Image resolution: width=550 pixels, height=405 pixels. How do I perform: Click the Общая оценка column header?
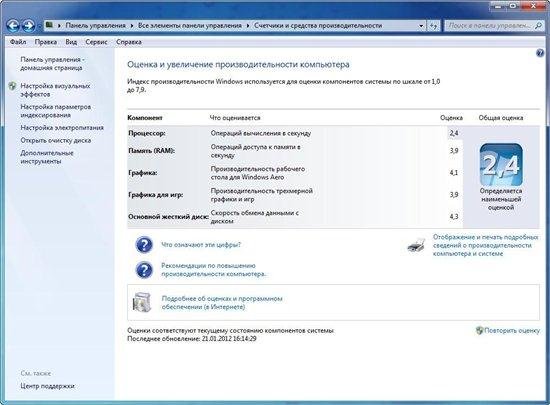coord(501,118)
